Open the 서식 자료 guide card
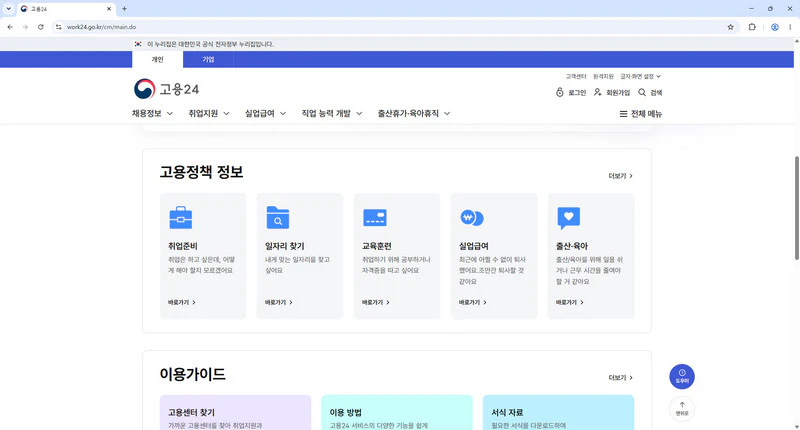Image resolution: width=800 pixels, height=430 pixels. tap(558, 412)
